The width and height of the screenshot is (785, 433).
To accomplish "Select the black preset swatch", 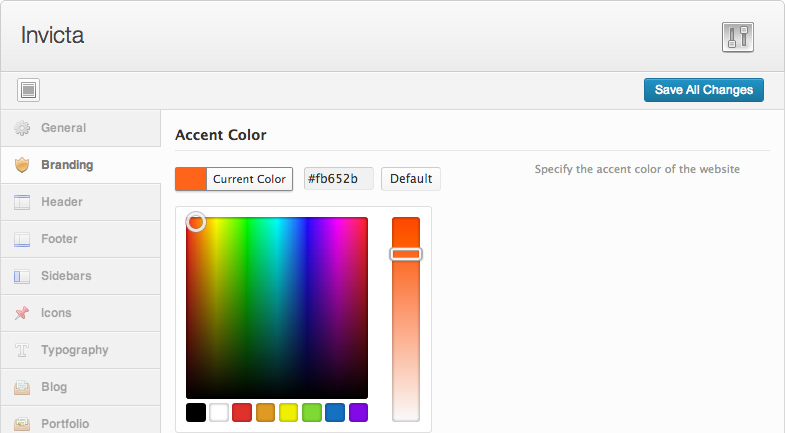I will point(196,412).
